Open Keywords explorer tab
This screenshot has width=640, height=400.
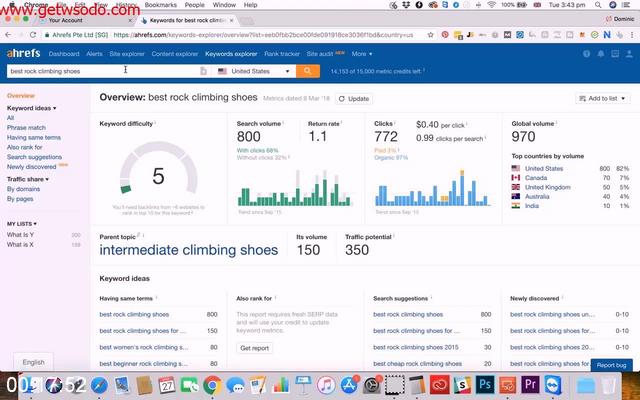pyautogui.click(x=231, y=53)
